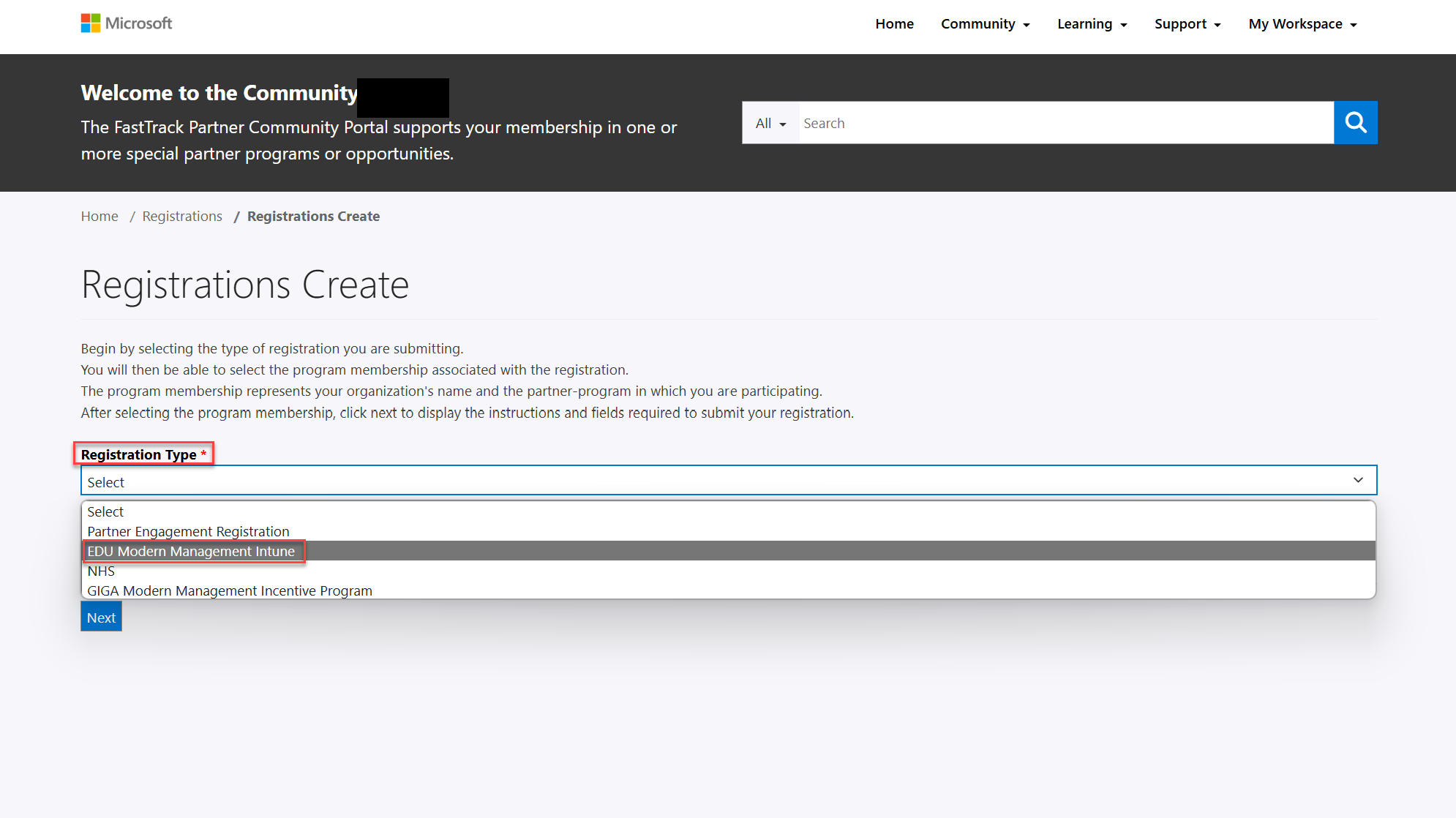Click the Welcome to the Community heading
This screenshot has width=1456, height=818.
219,93
